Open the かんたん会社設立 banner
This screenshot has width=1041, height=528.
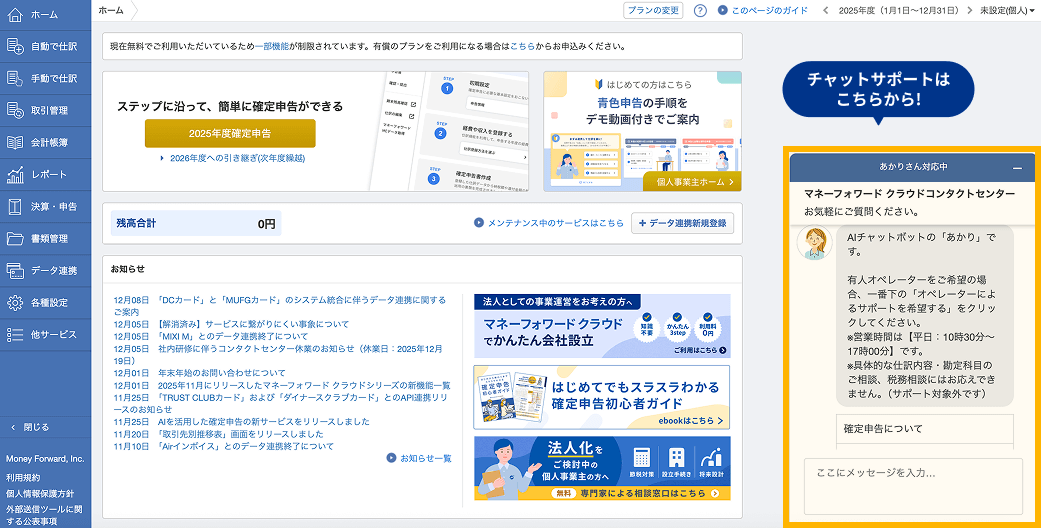(602, 326)
